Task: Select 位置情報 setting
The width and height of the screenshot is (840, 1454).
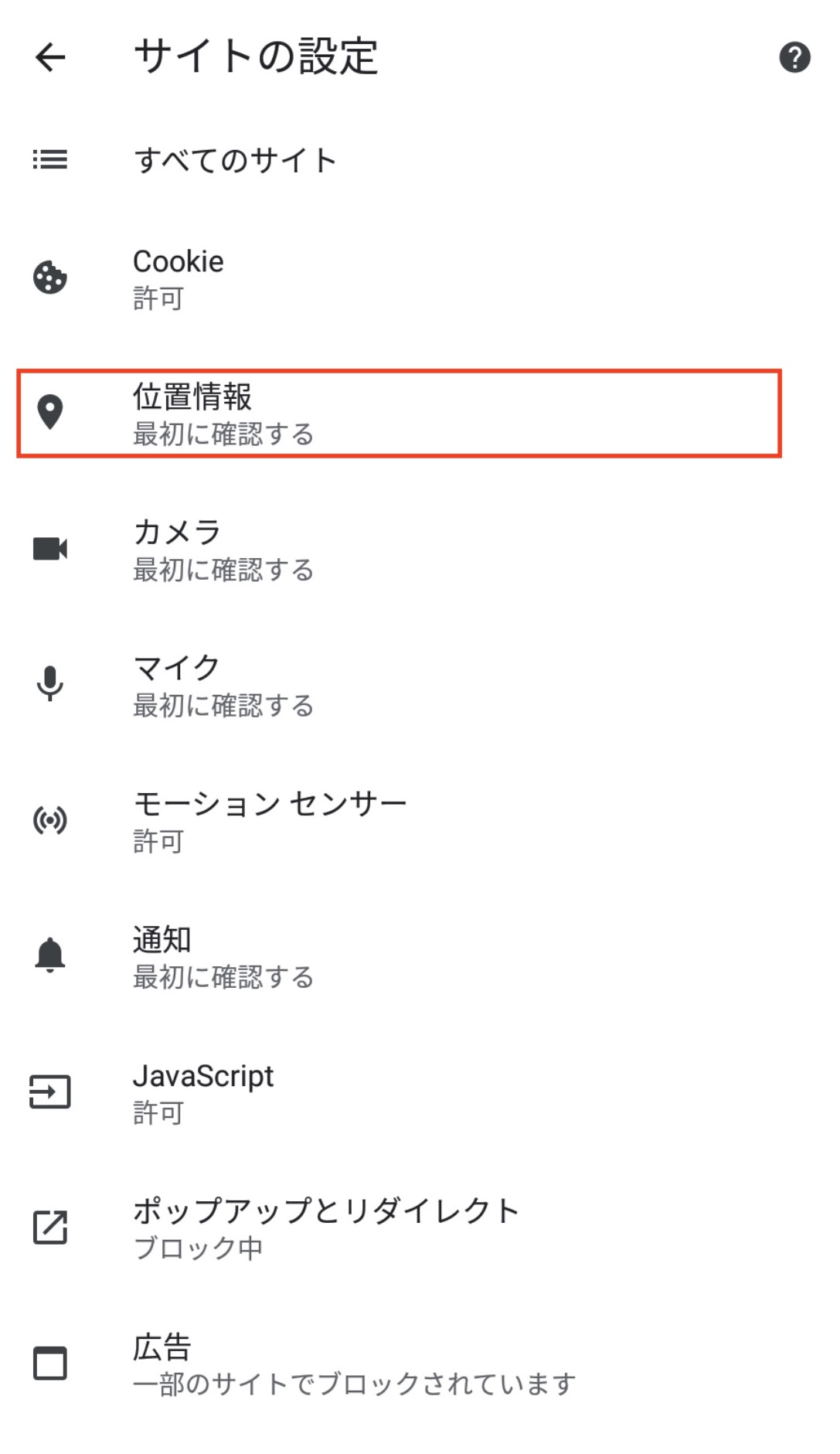Action: pos(223,414)
